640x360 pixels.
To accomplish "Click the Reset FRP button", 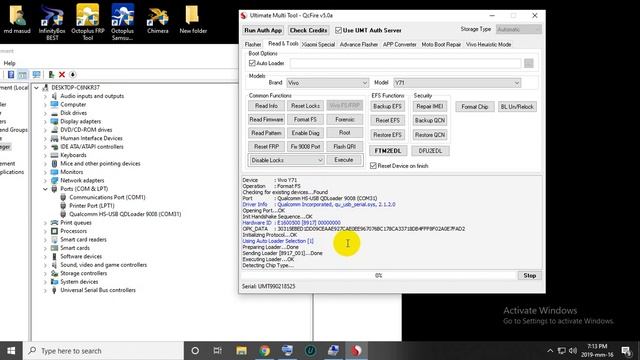I will coord(266,146).
